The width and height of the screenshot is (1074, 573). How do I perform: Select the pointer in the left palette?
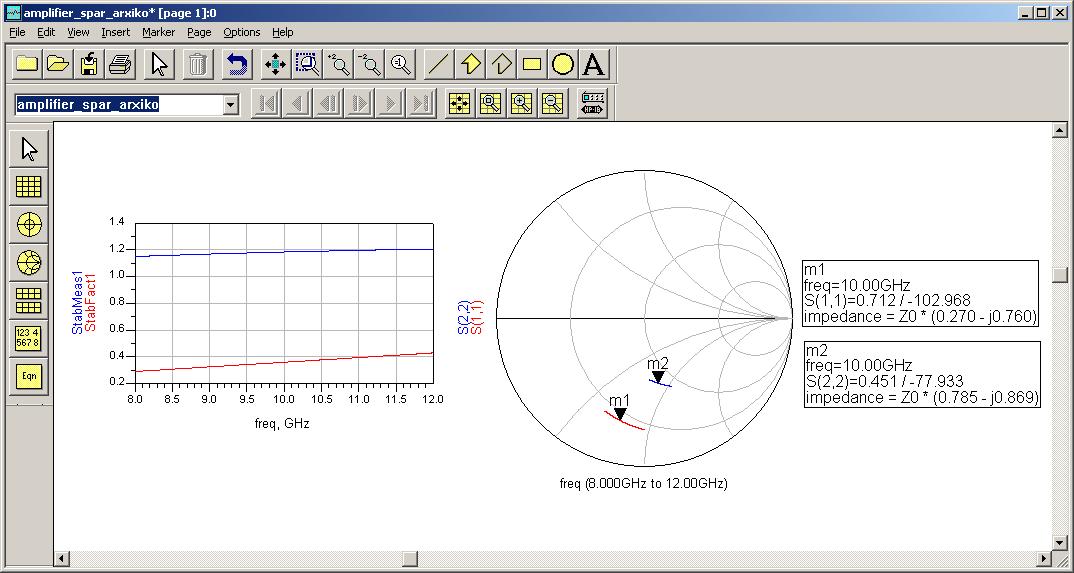(29, 149)
